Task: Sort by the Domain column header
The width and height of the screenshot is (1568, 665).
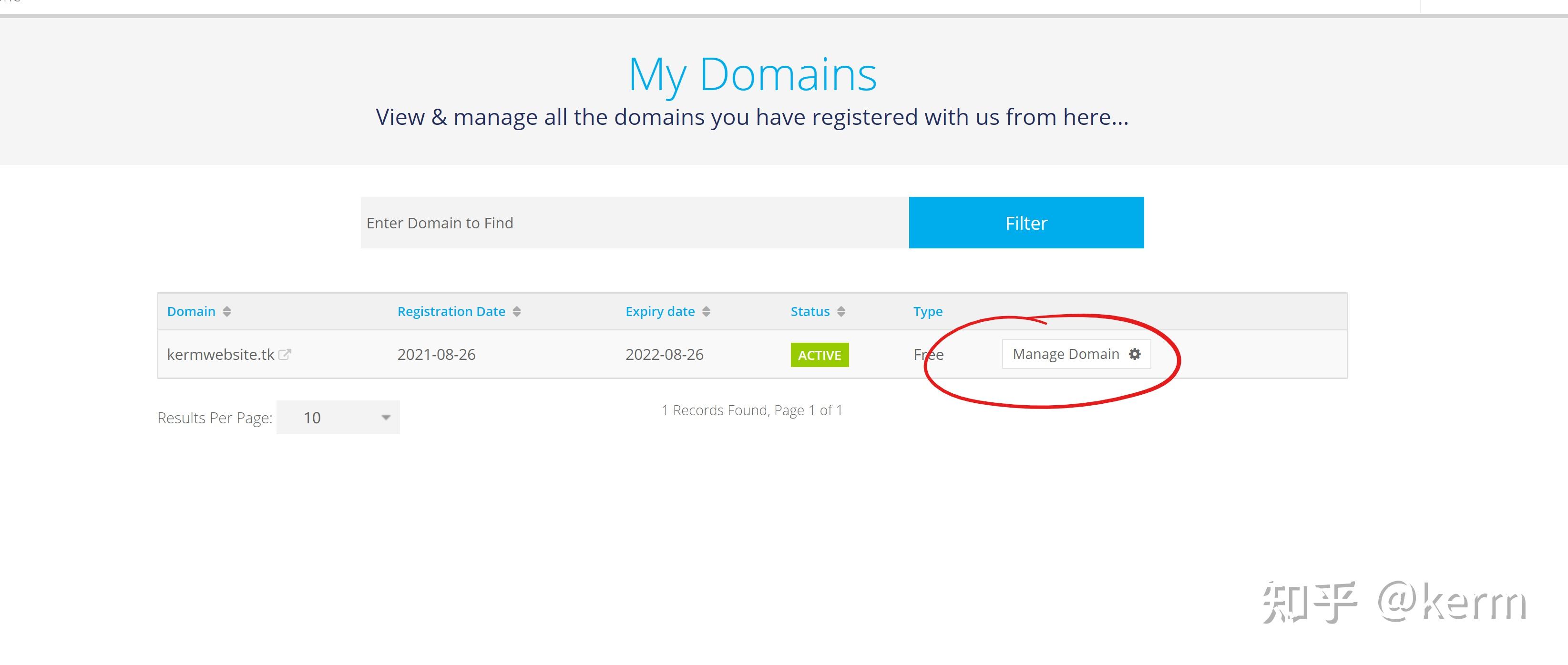Action: [x=191, y=311]
